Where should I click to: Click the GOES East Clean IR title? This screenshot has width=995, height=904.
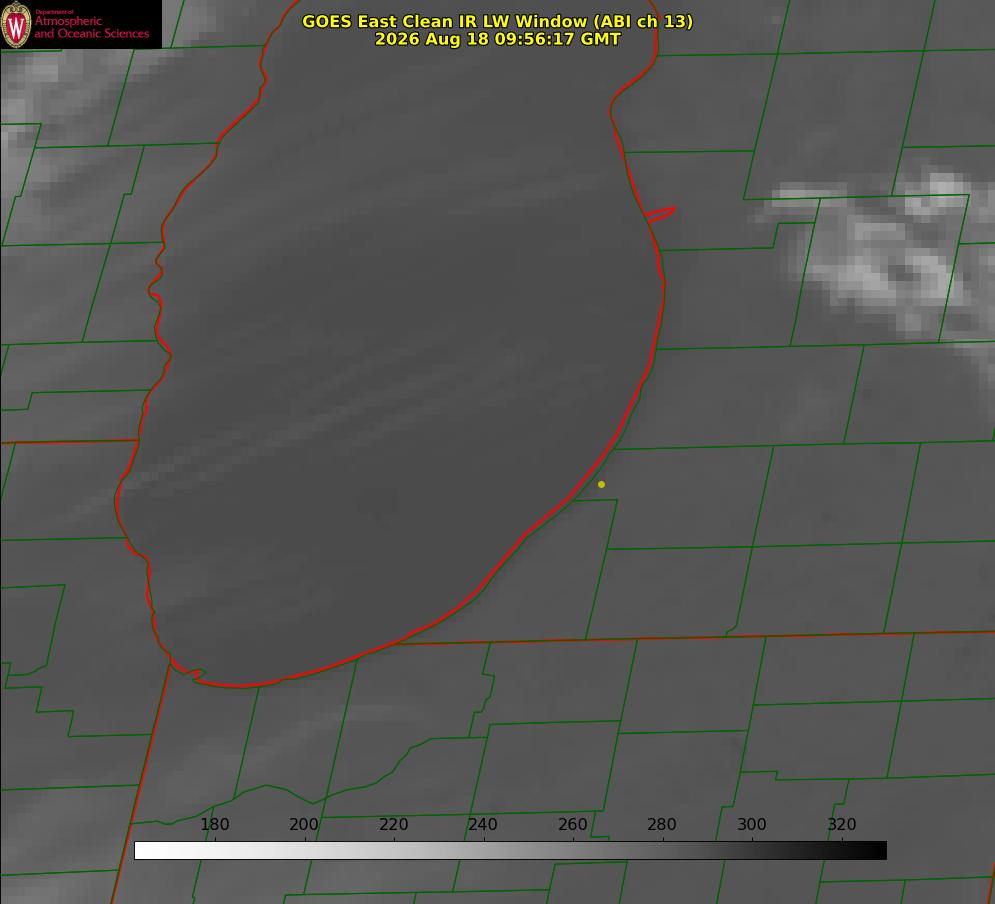tap(498, 21)
